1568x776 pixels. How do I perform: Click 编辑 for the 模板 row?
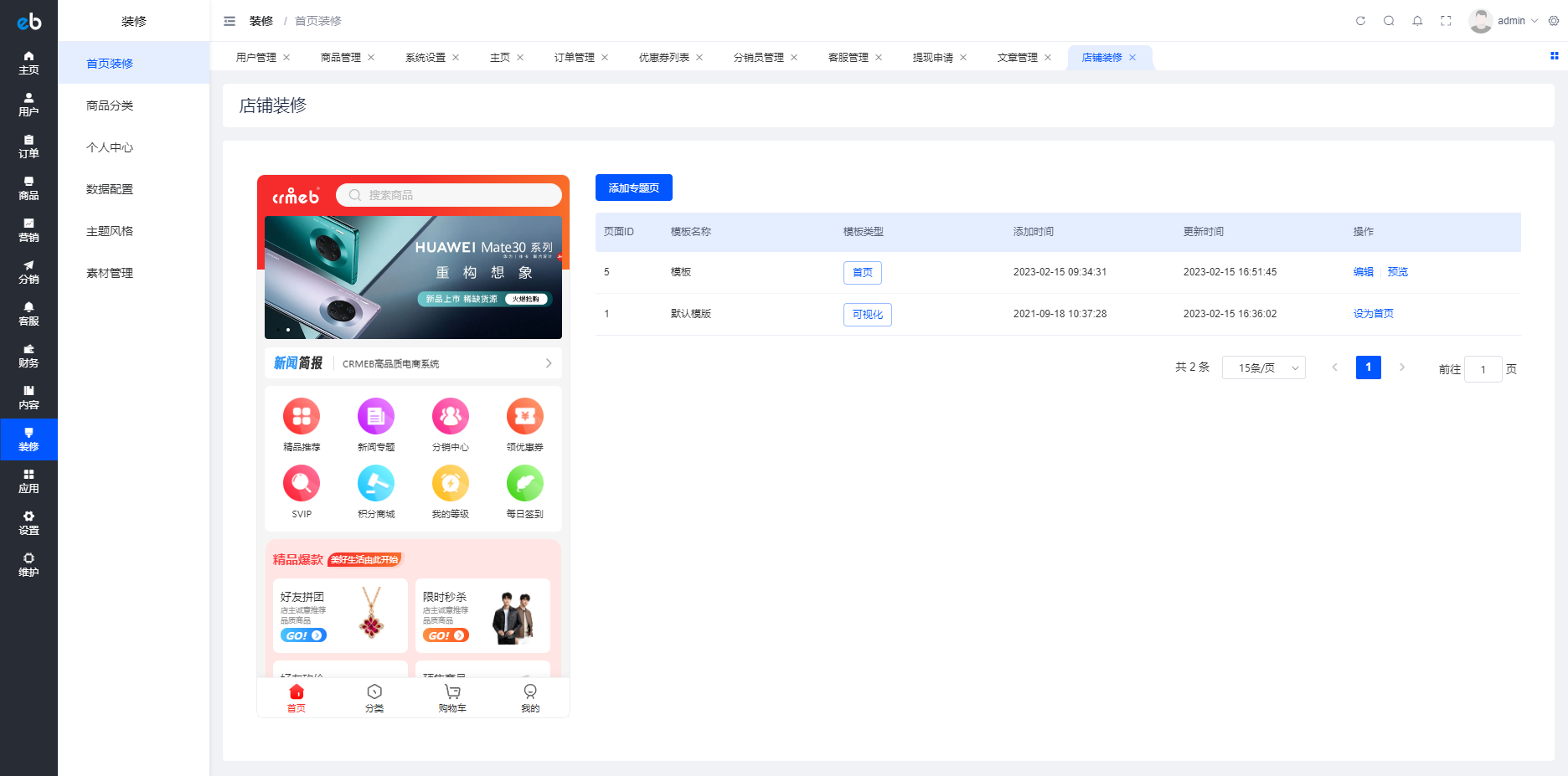(1364, 272)
